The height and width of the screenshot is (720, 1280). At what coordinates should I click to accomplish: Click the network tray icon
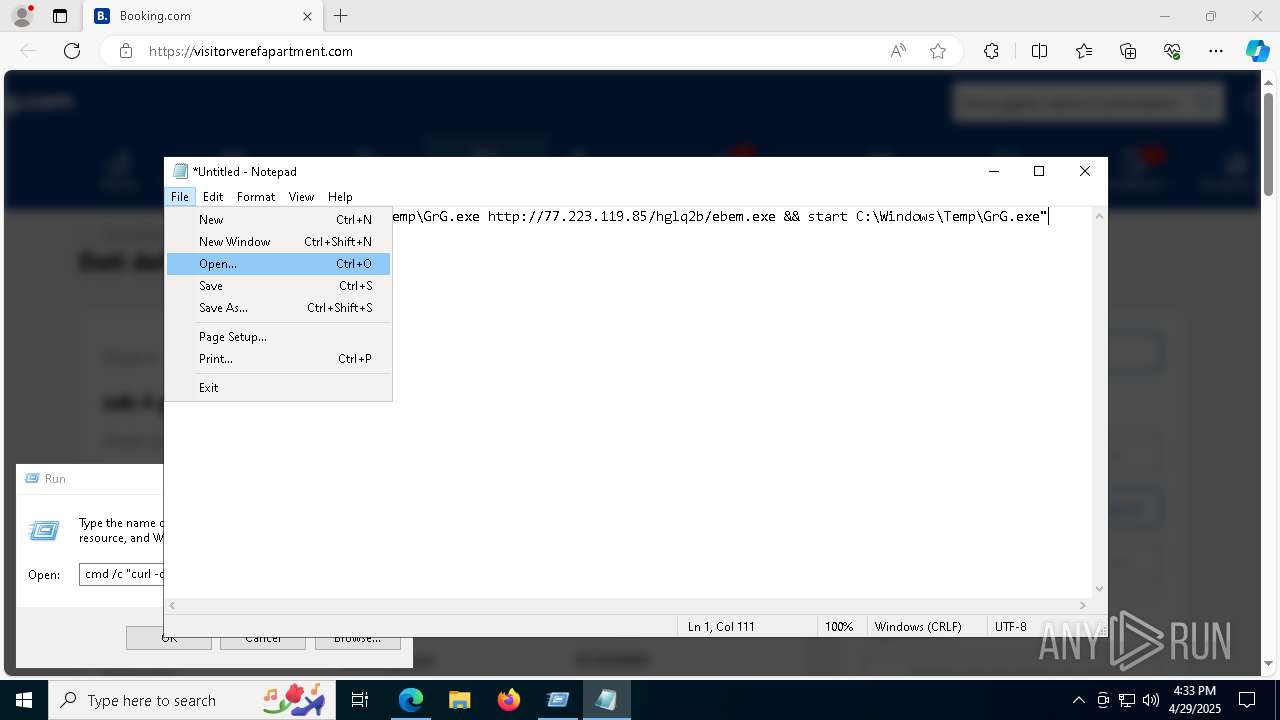[x=1127, y=700]
